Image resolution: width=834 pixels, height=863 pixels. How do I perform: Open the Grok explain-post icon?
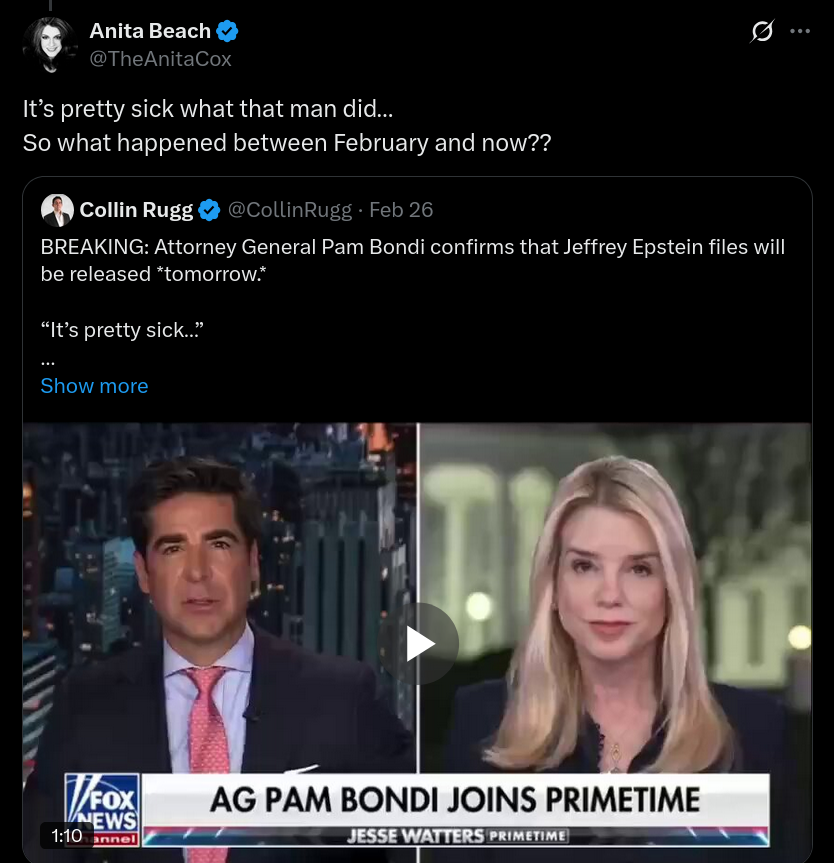point(762,31)
